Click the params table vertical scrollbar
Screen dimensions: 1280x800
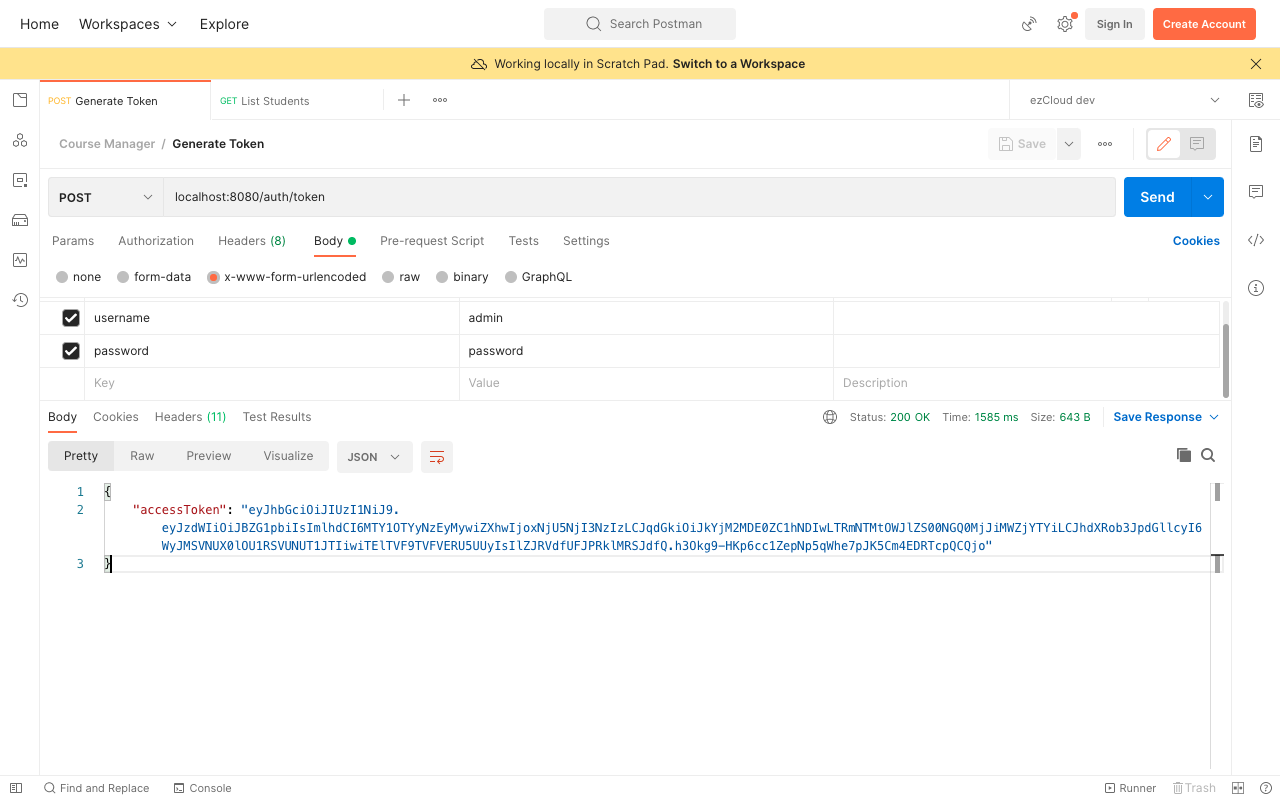(x=1226, y=360)
